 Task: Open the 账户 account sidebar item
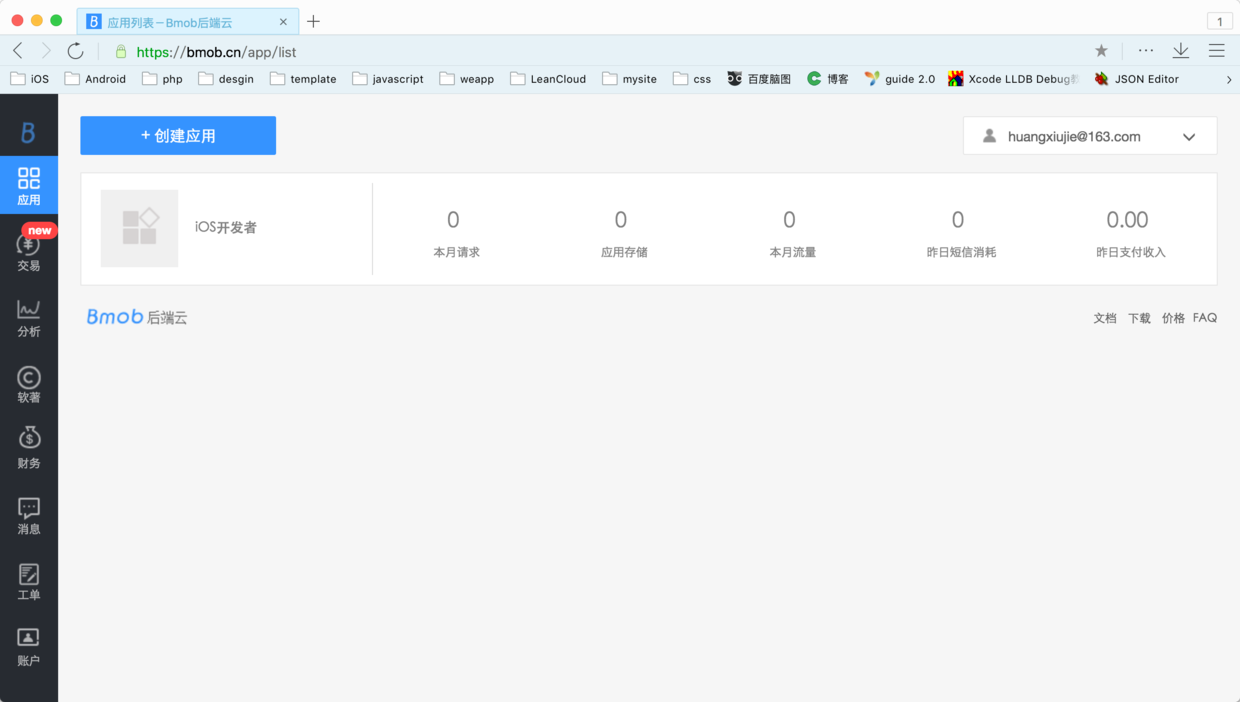(x=29, y=647)
